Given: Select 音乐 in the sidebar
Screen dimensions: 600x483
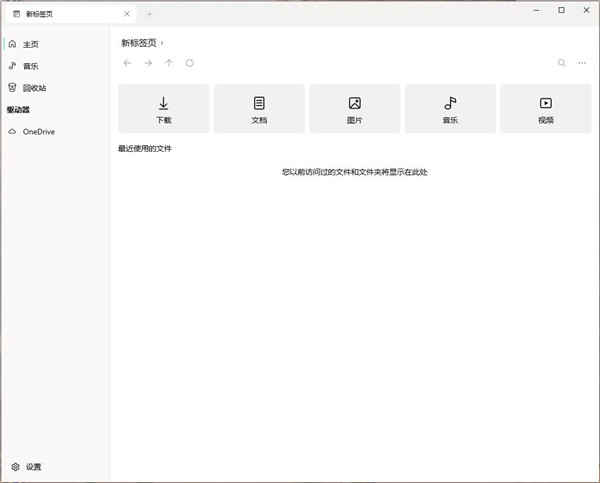Looking at the screenshot, I should pos(55,66).
